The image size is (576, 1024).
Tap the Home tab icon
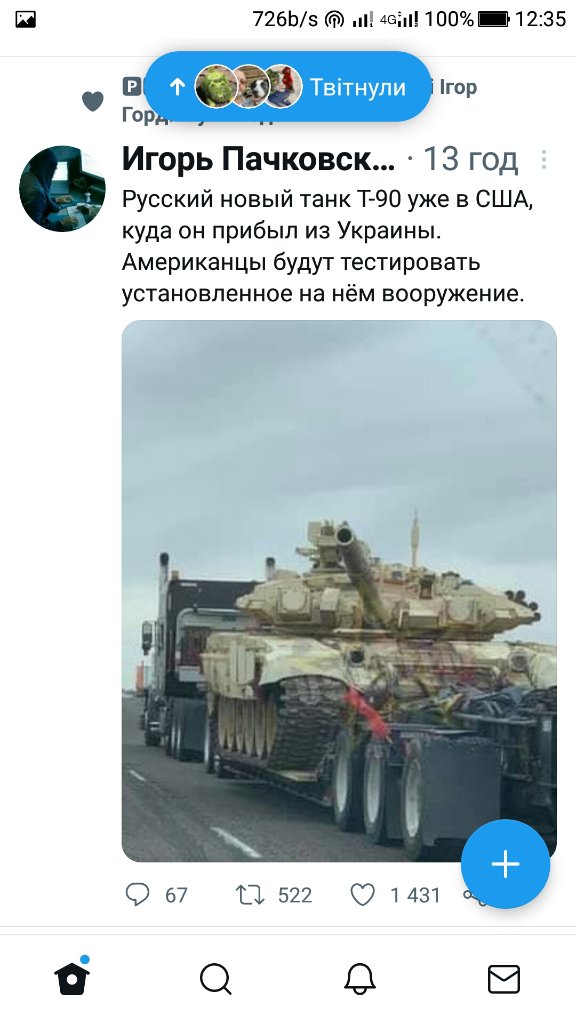[x=72, y=977]
